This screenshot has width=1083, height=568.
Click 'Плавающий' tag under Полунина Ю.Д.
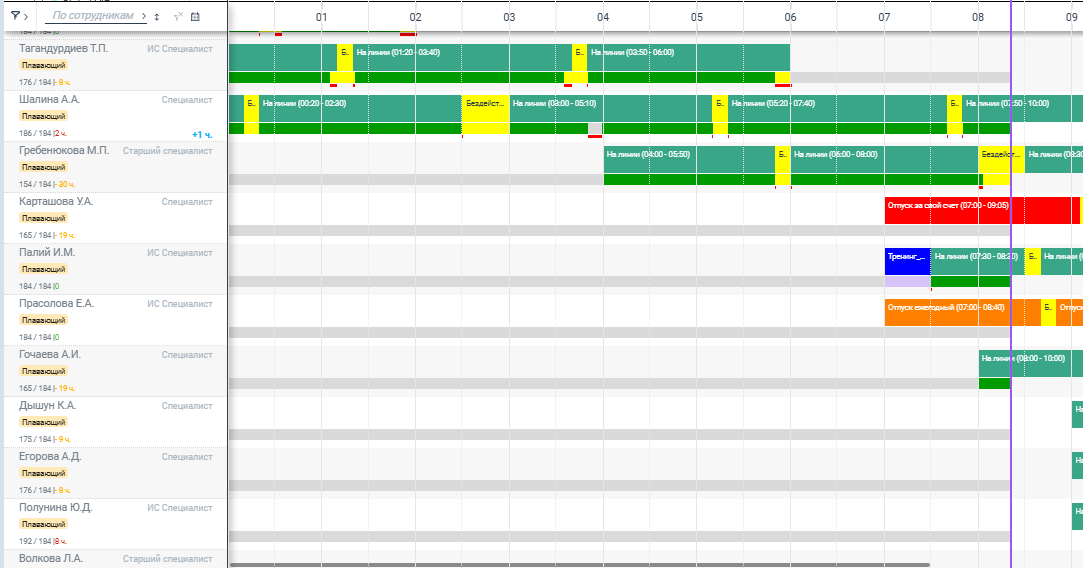click(x=44, y=524)
